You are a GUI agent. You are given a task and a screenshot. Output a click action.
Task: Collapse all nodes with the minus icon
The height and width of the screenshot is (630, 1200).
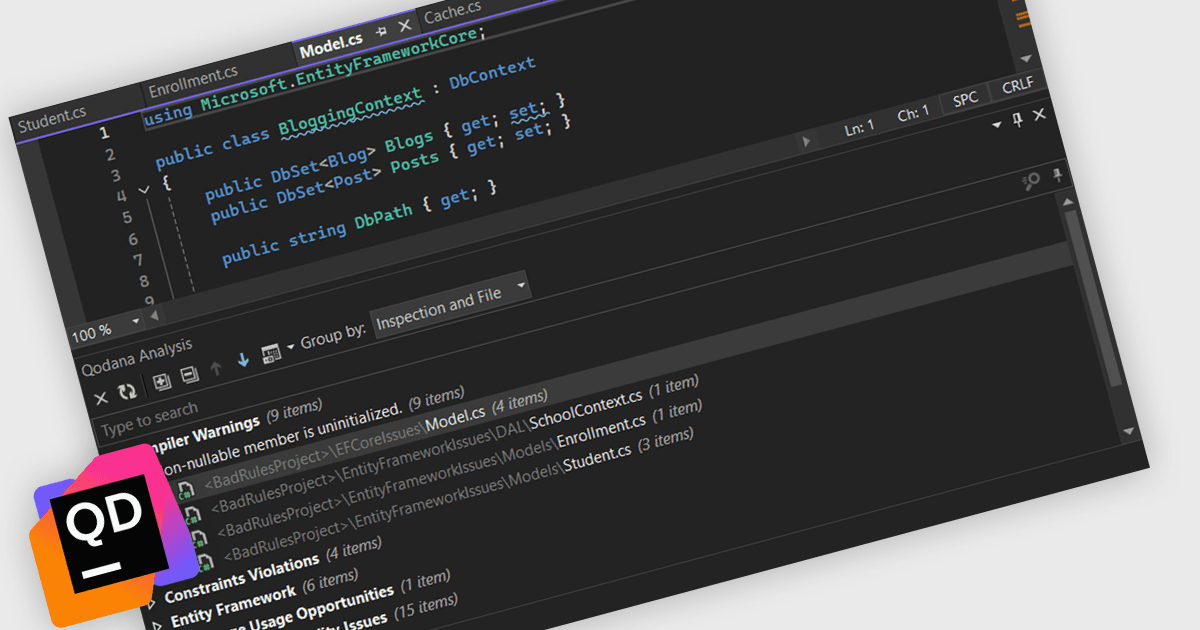[x=189, y=377]
